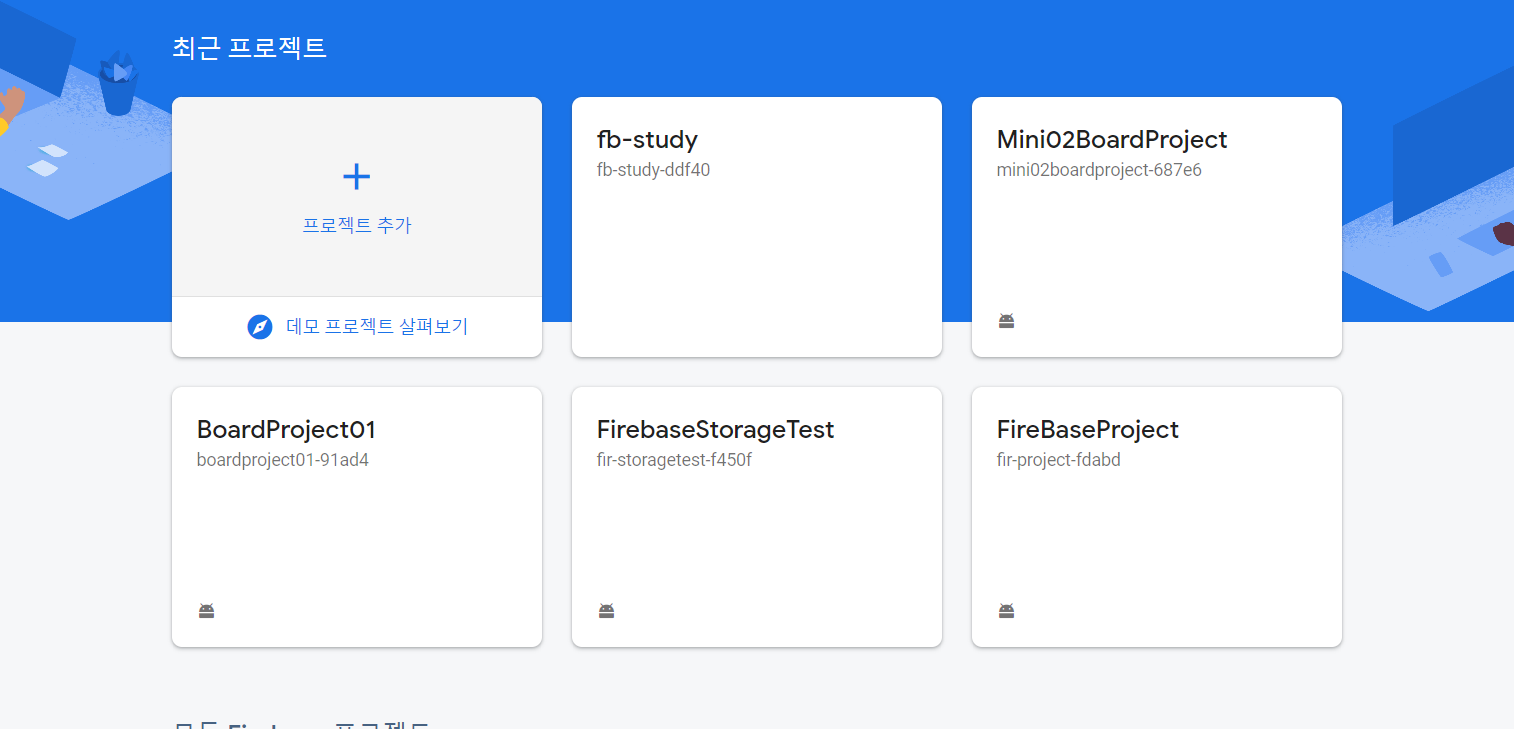1514x729 pixels.
Task: Click Android icon on FirebaseStorageTest card
Action: tap(606, 610)
